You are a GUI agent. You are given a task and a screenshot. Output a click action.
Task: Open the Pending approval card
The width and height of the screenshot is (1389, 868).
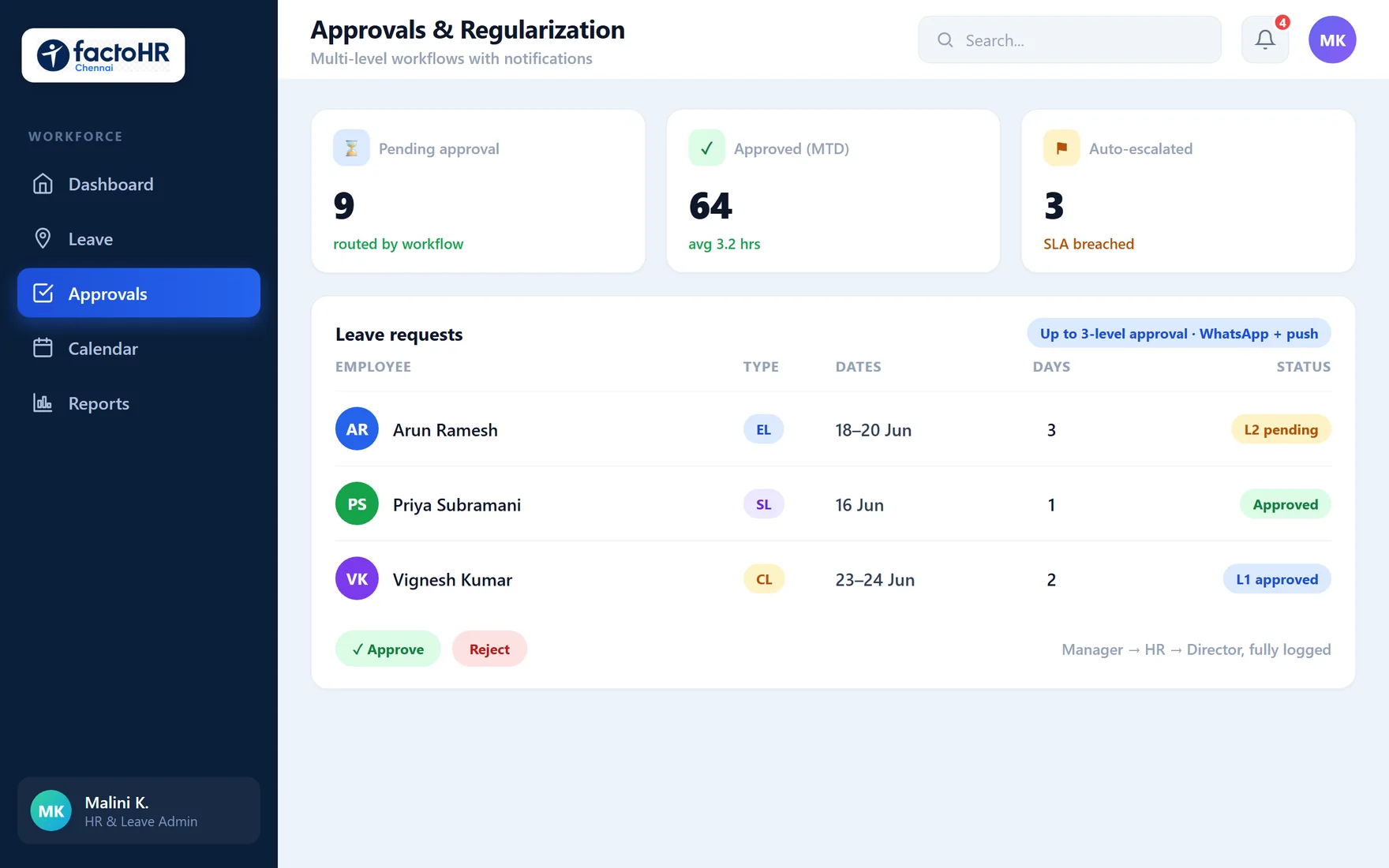(x=478, y=191)
